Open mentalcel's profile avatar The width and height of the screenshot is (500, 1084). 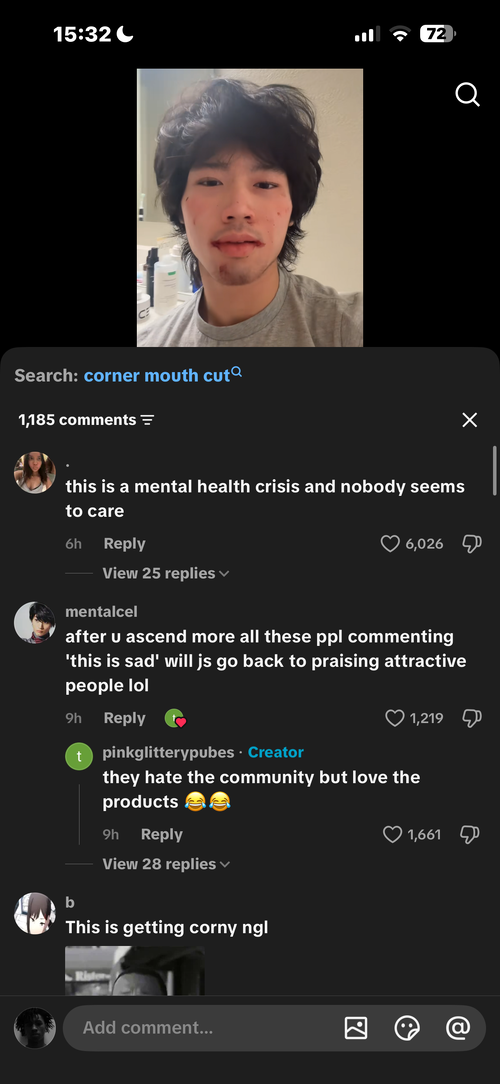[35, 622]
